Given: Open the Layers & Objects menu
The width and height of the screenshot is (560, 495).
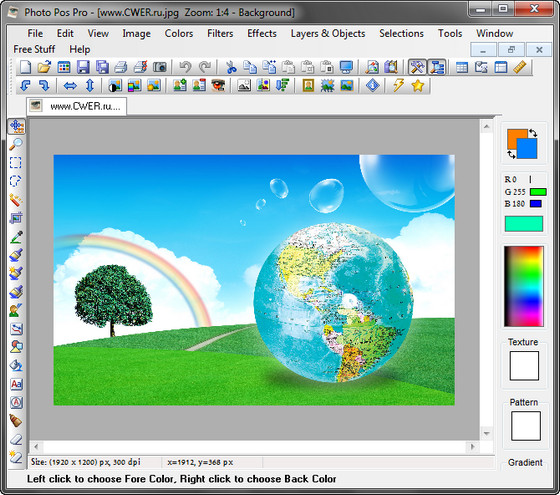Looking at the screenshot, I should [x=328, y=34].
